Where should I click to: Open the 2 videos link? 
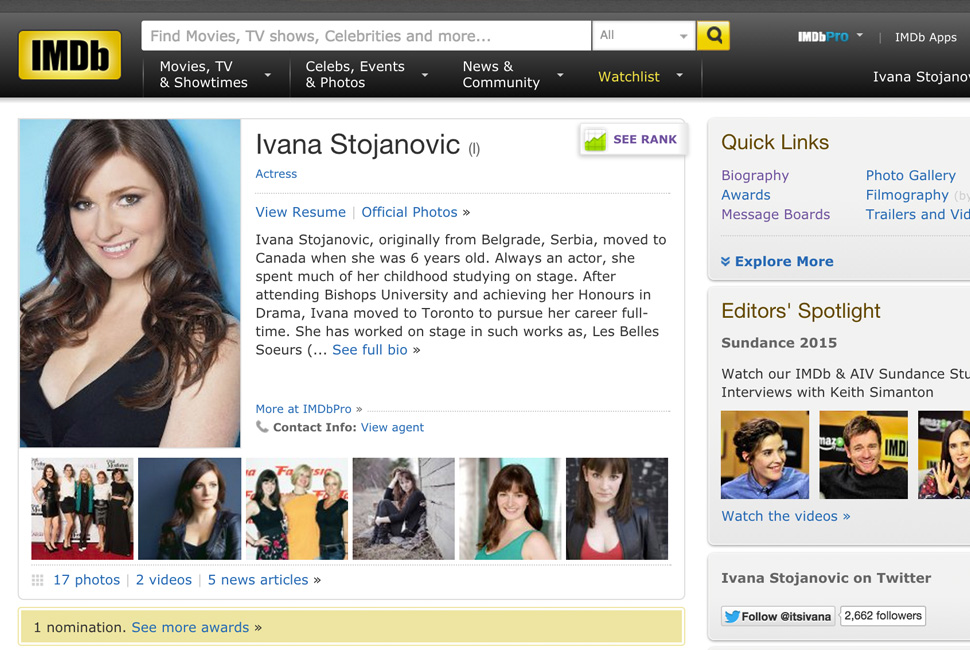[164, 580]
